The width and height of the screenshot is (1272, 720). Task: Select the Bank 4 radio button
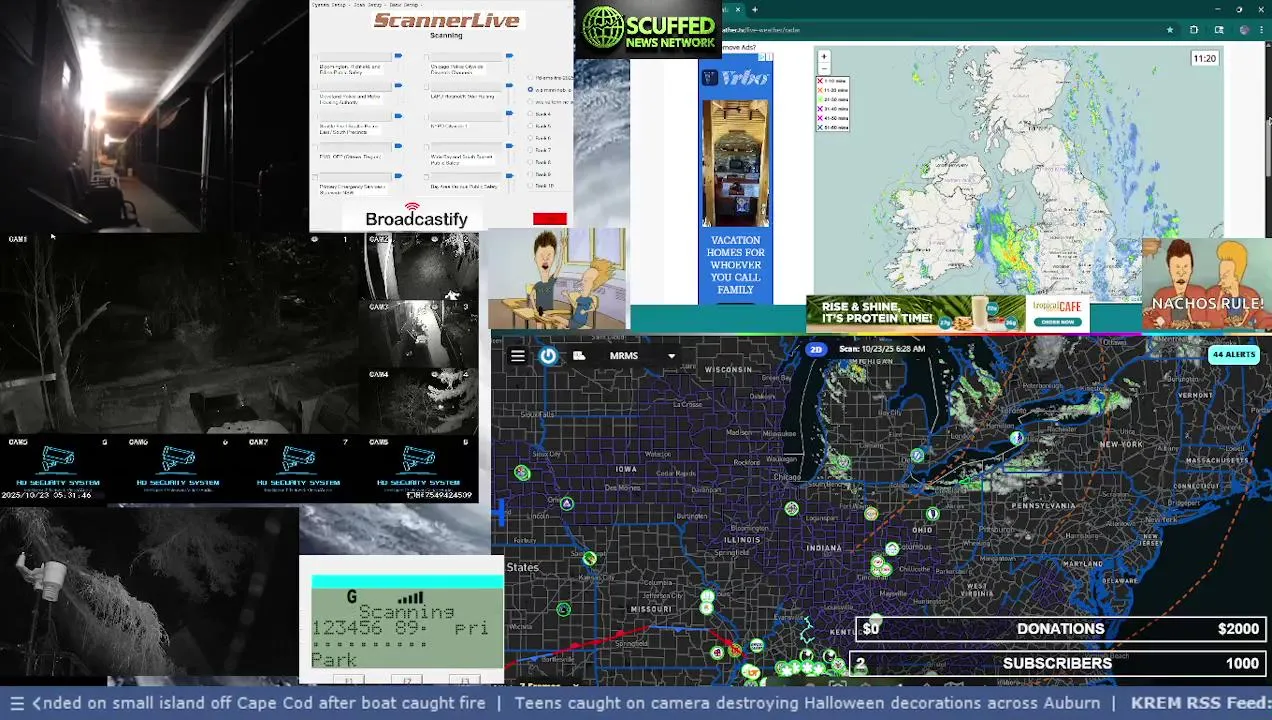530,113
